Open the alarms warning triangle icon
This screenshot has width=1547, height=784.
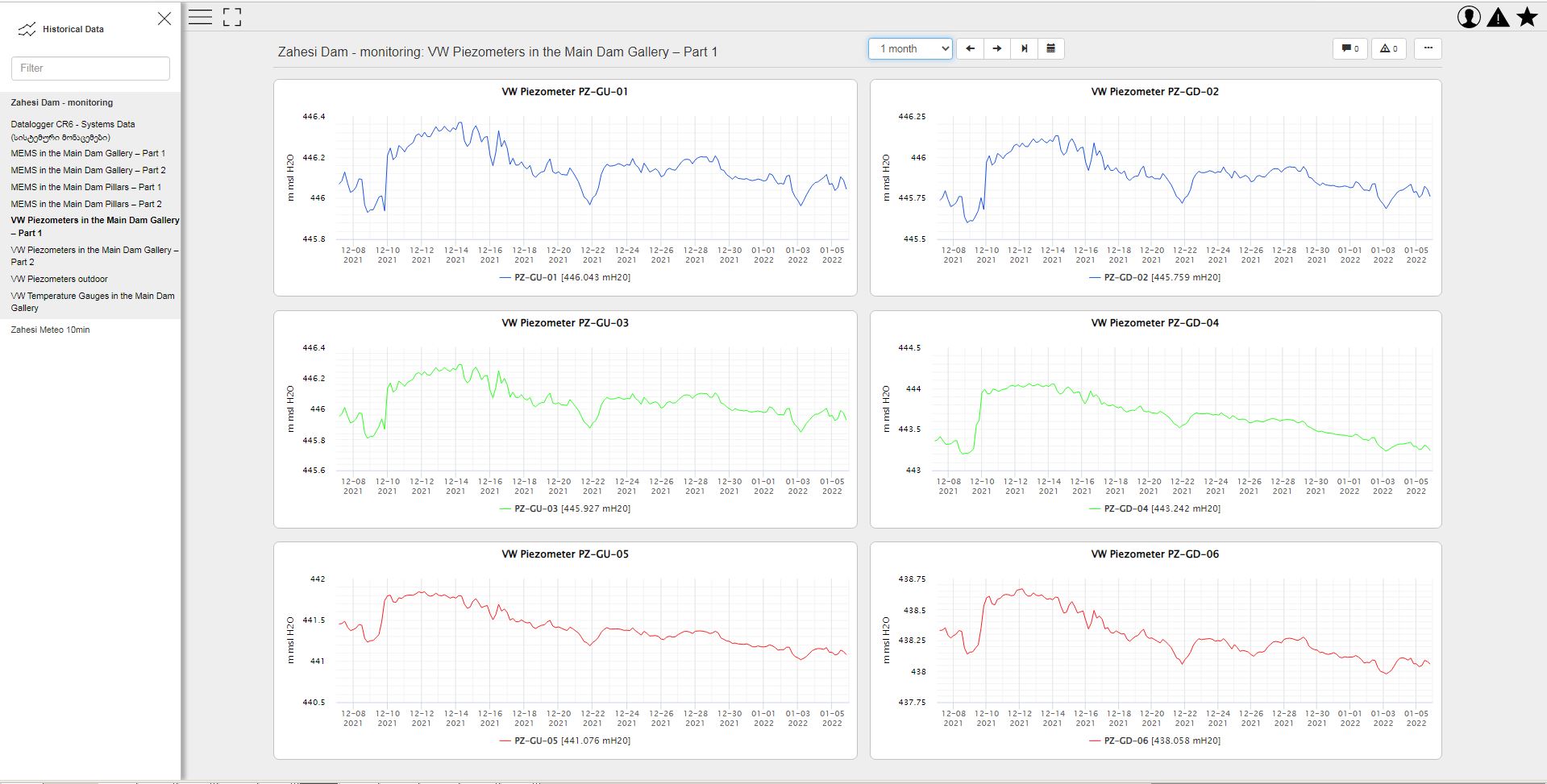(x=1498, y=17)
